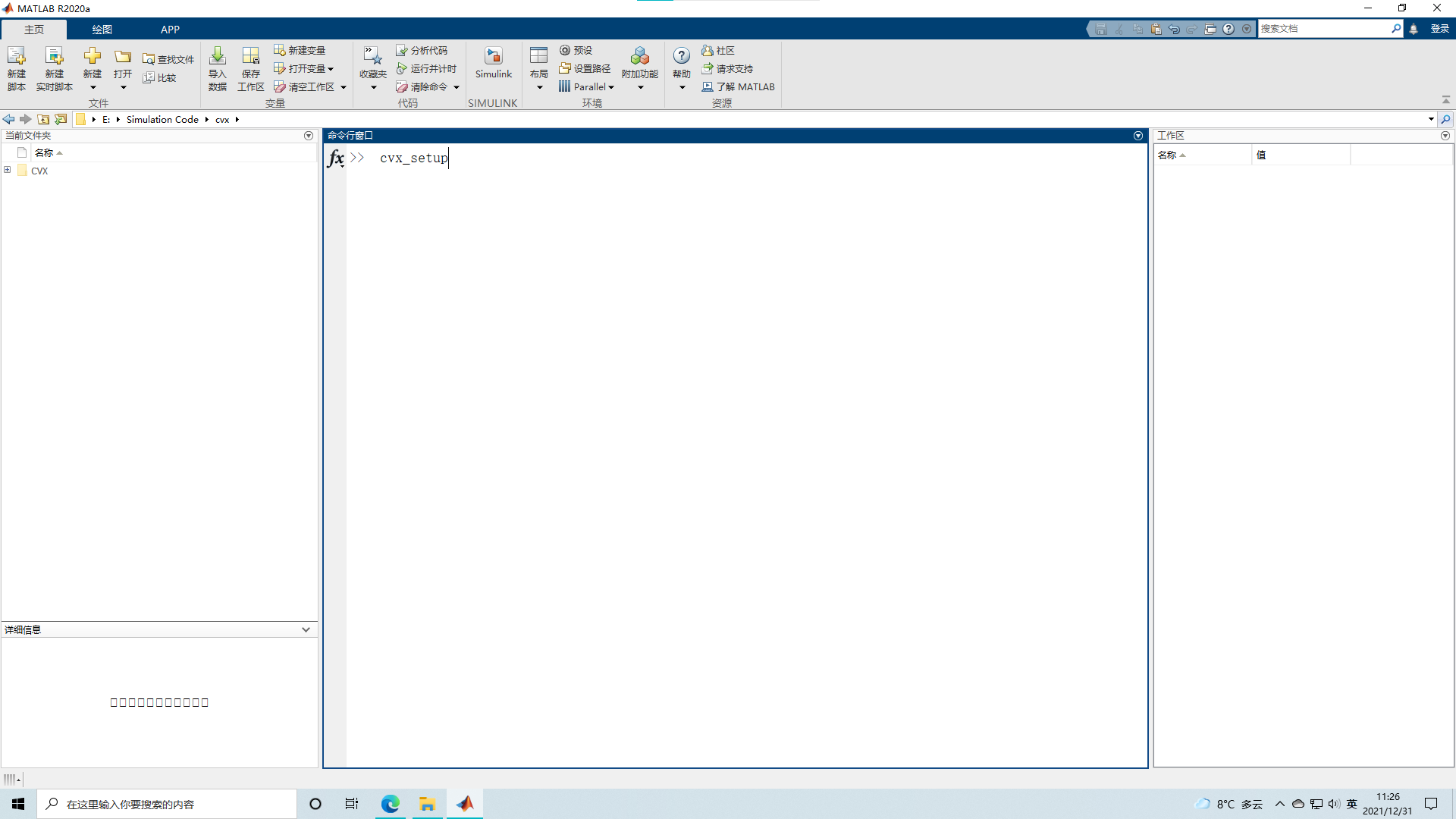Viewport: 1456px width, 819px height.
Task: Click the Community (社区) link
Action: tap(718, 50)
